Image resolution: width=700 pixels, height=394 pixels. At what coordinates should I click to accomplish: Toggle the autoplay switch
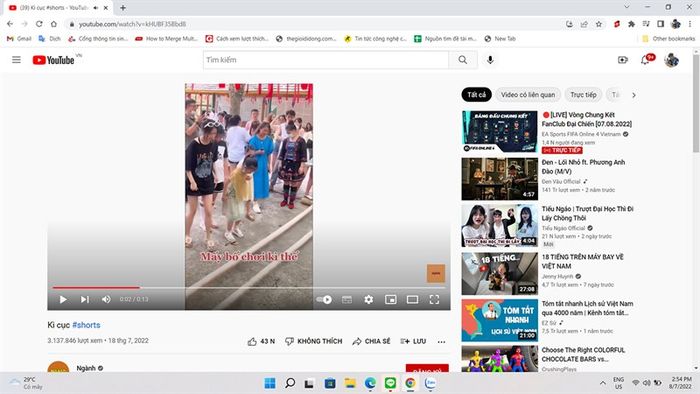pos(324,299)
